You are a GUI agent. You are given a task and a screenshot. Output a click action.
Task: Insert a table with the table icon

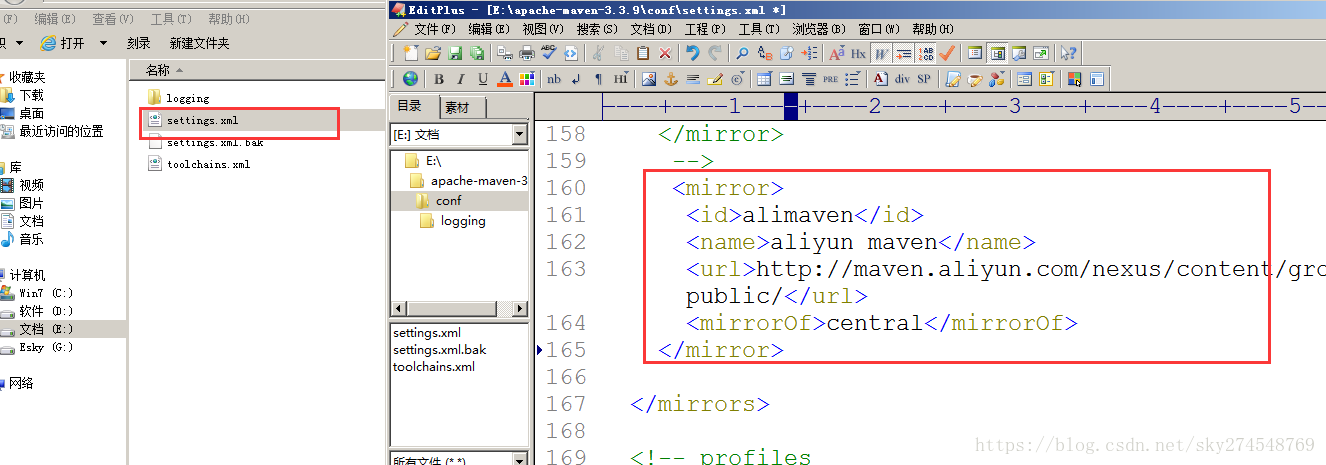click(764, 79)
